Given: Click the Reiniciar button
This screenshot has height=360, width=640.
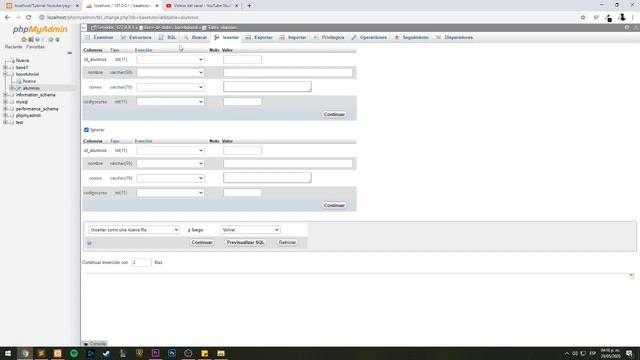Looking at the screenshot, I should (x=287, y=242).
